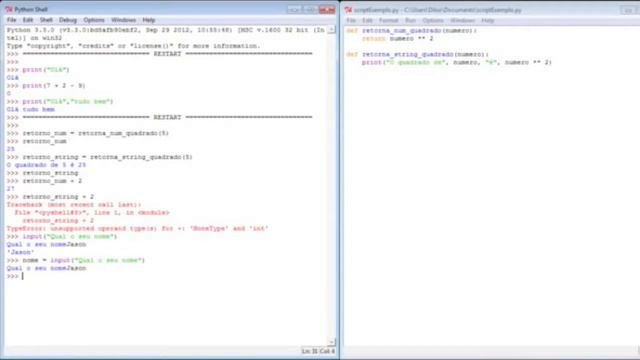Screen dimensions: 640x360
Task: Click line retorno_string = retorna_string_quadrado(5)
Action: click(x=100, y=157)
